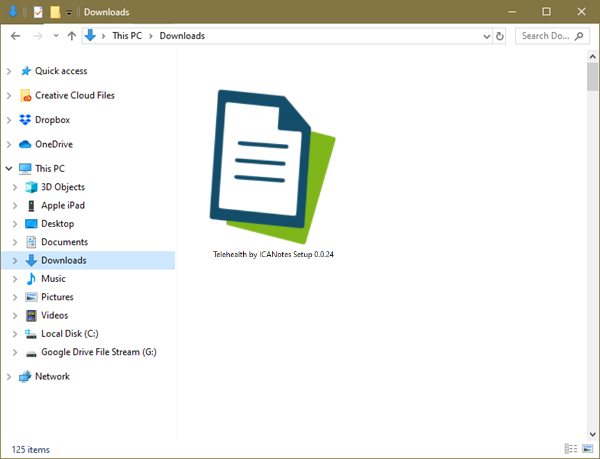The image size is (600, 459).
Task: Go up one folder level
Action: (71, 36)
